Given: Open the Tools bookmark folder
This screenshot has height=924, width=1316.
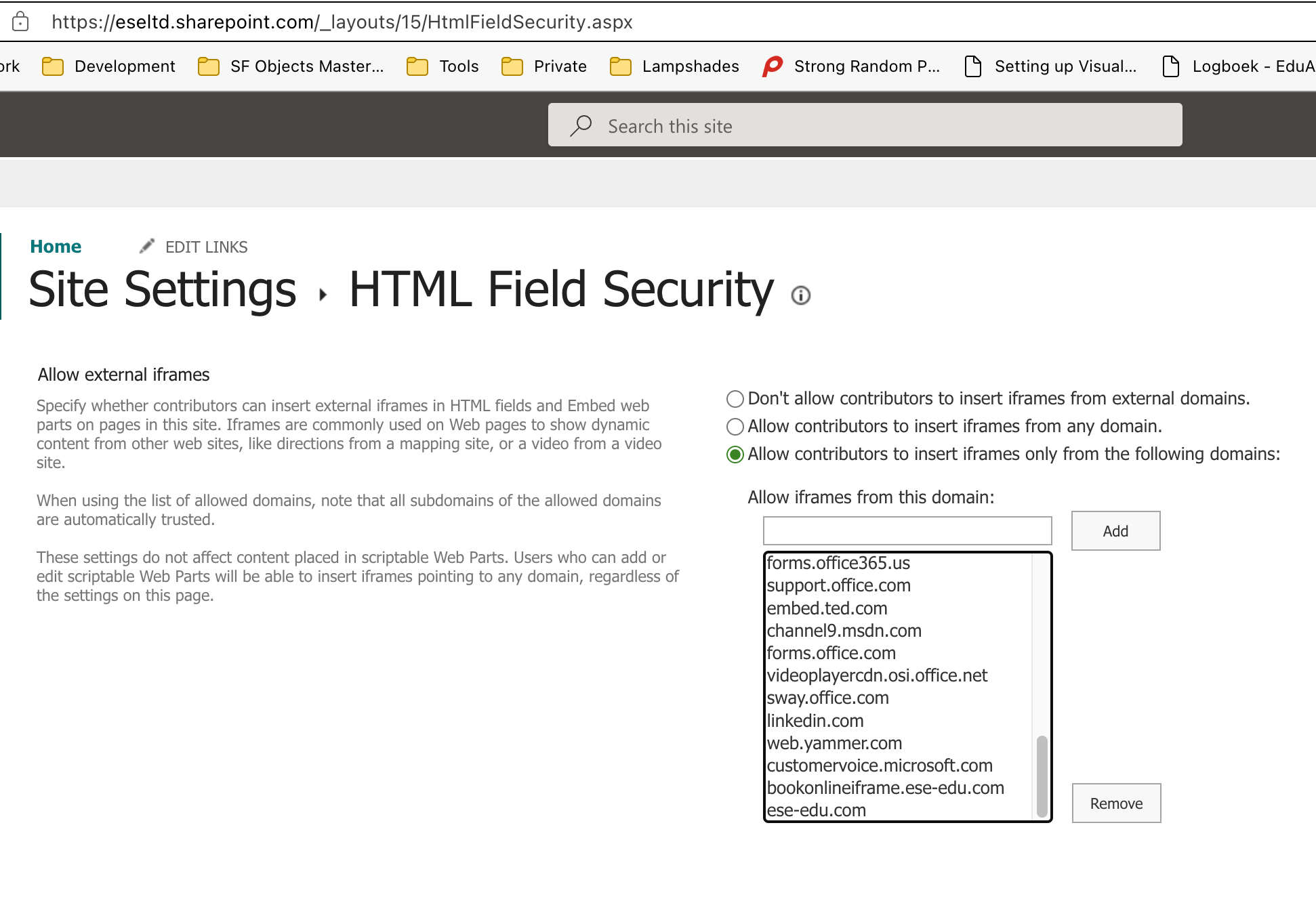Looking at the screenshot, I should tap(443, 66).
